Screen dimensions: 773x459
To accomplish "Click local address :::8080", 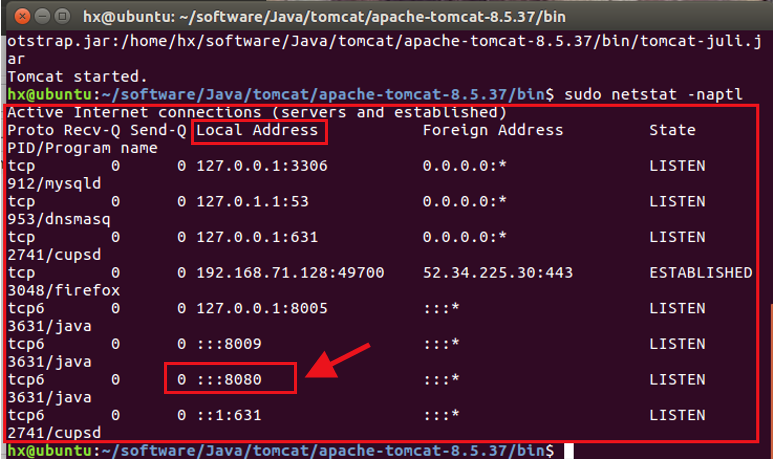I will 229,380.
